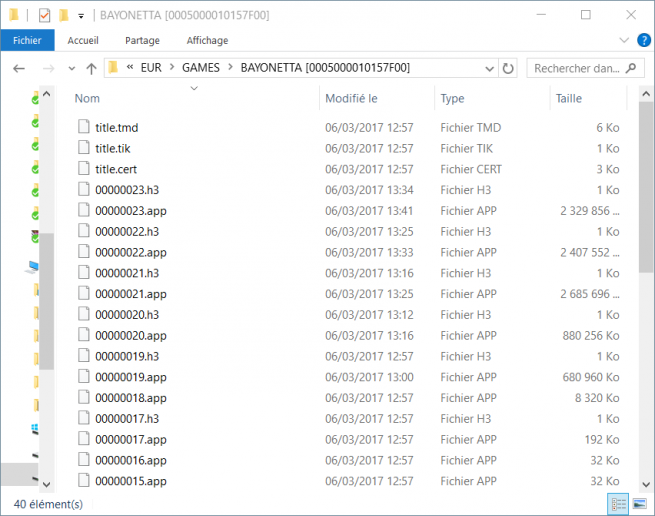Click navigation pane scroll down arrow

(47, 485)
